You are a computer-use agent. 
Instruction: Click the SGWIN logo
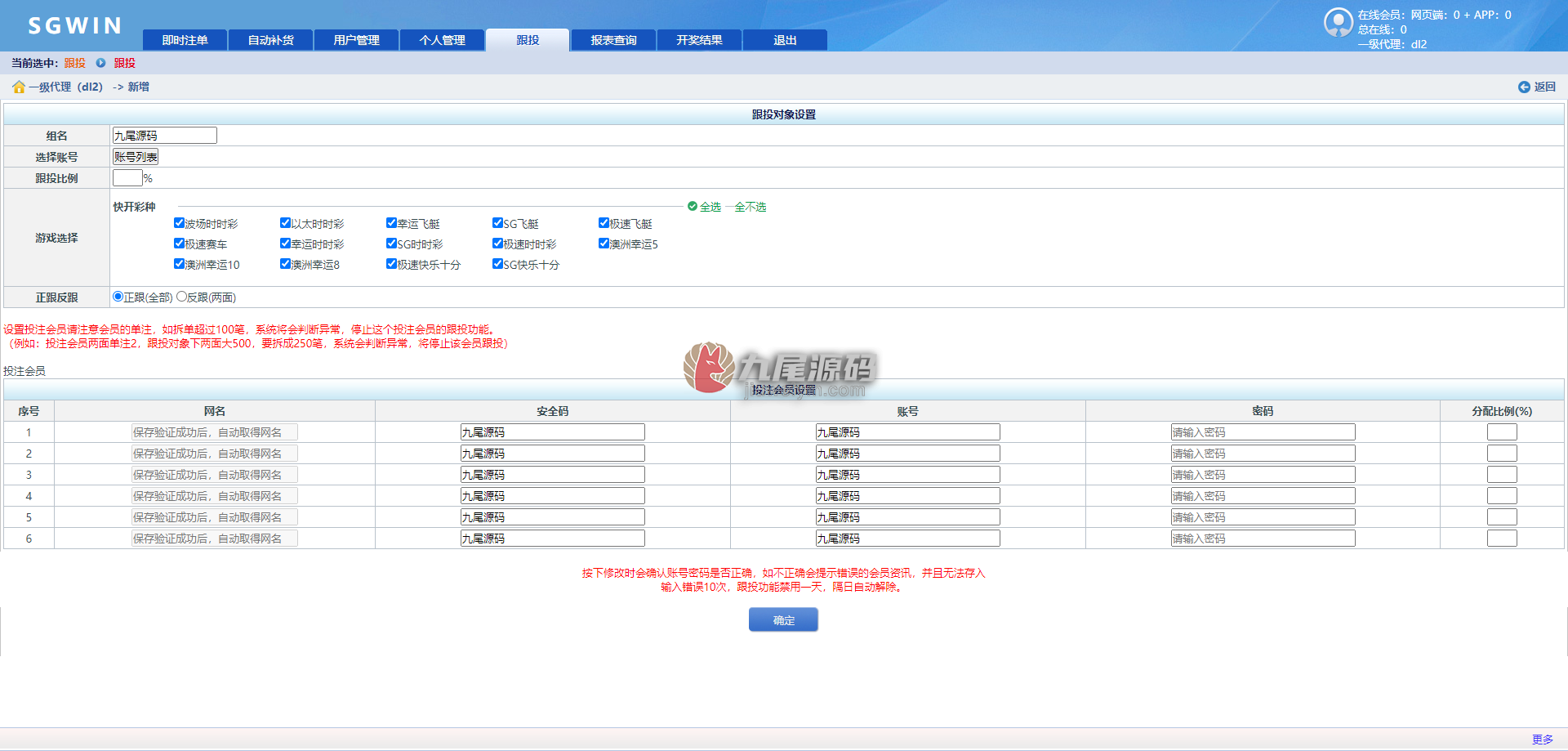(75, 26)
